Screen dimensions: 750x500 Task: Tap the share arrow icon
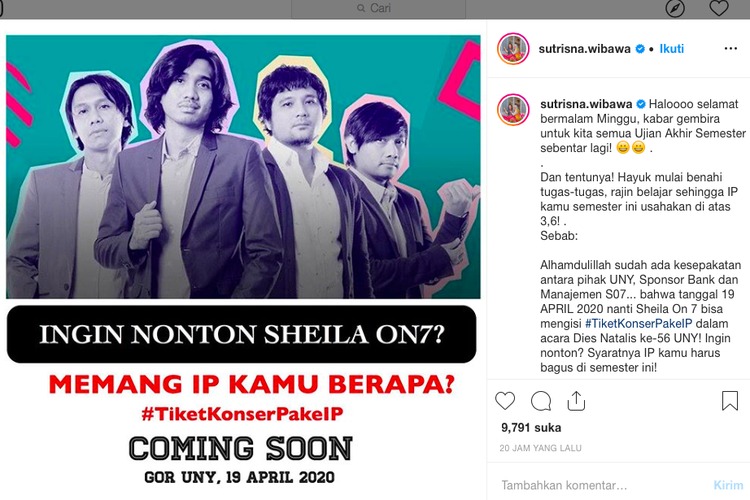576,401
